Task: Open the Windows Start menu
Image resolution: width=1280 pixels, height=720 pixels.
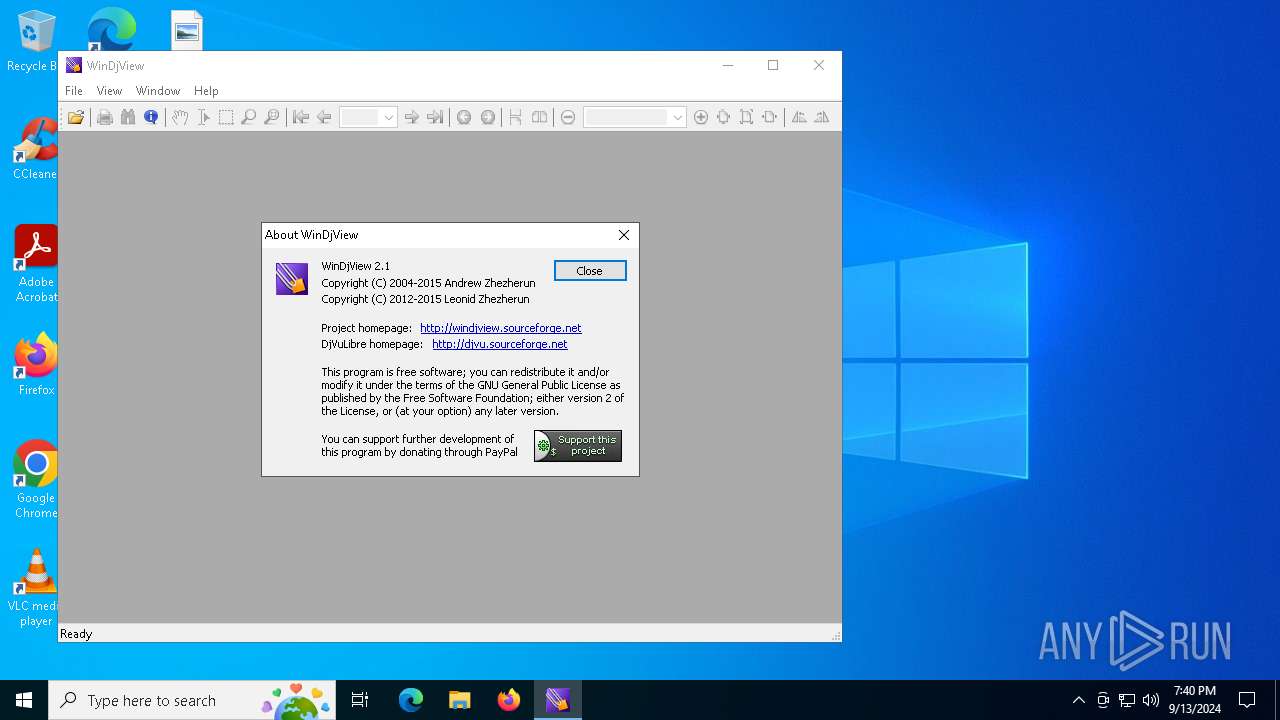Action: pyautogui.click(x=24, y=700)
